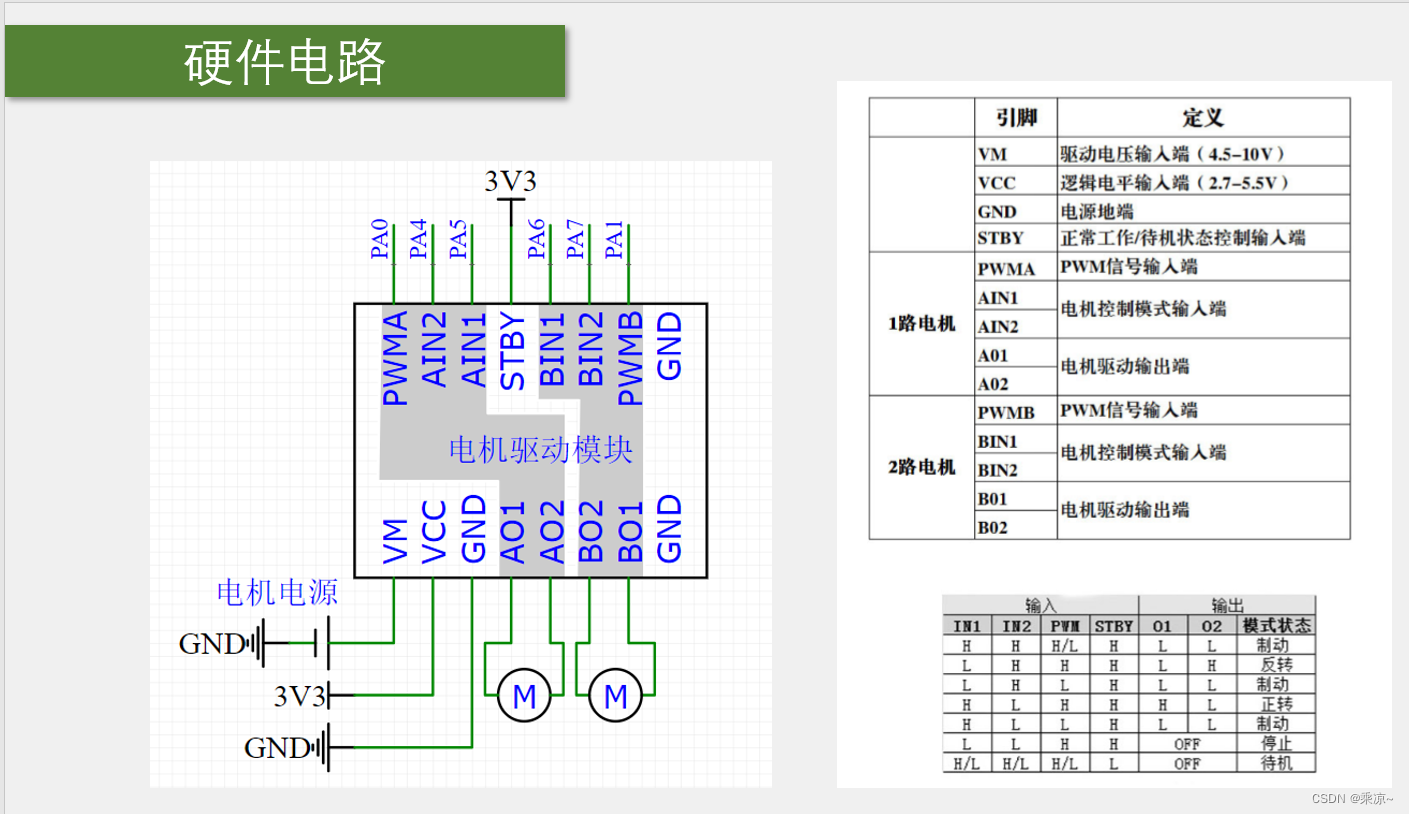
Task: Select the STBY pin on the driver chip
Action: [x=512, y=351]
